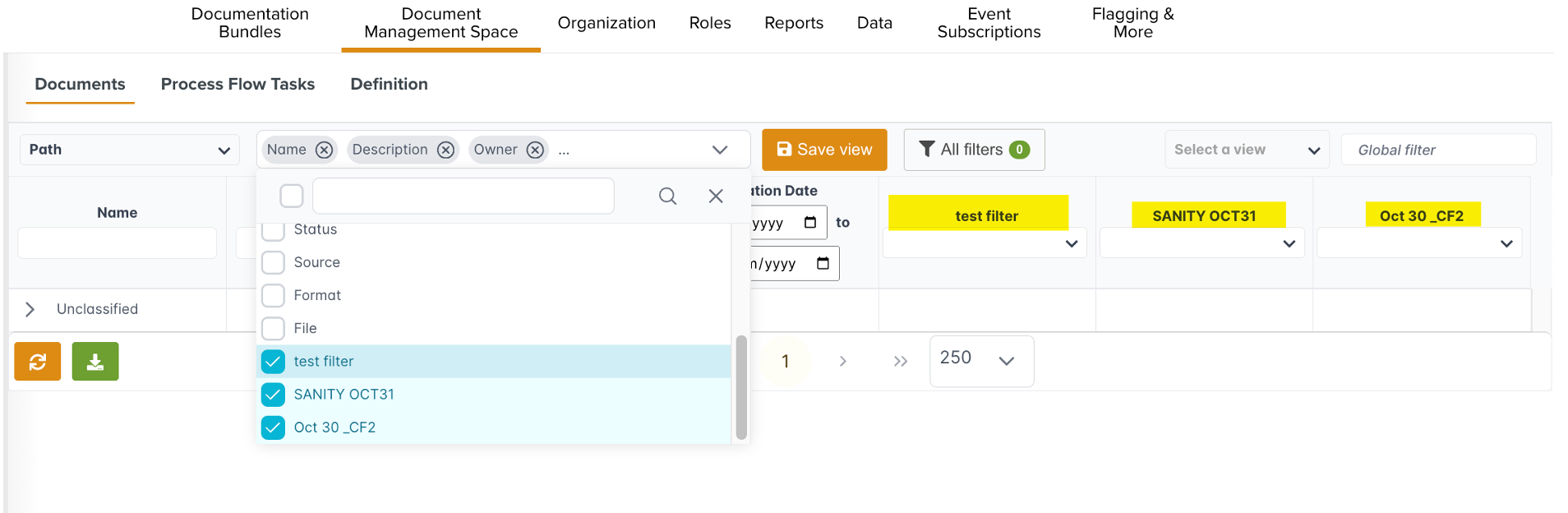Uncheck the SANITY OCT31 checkbox
The image size is (1568, 513).
[x=273, y=395]
